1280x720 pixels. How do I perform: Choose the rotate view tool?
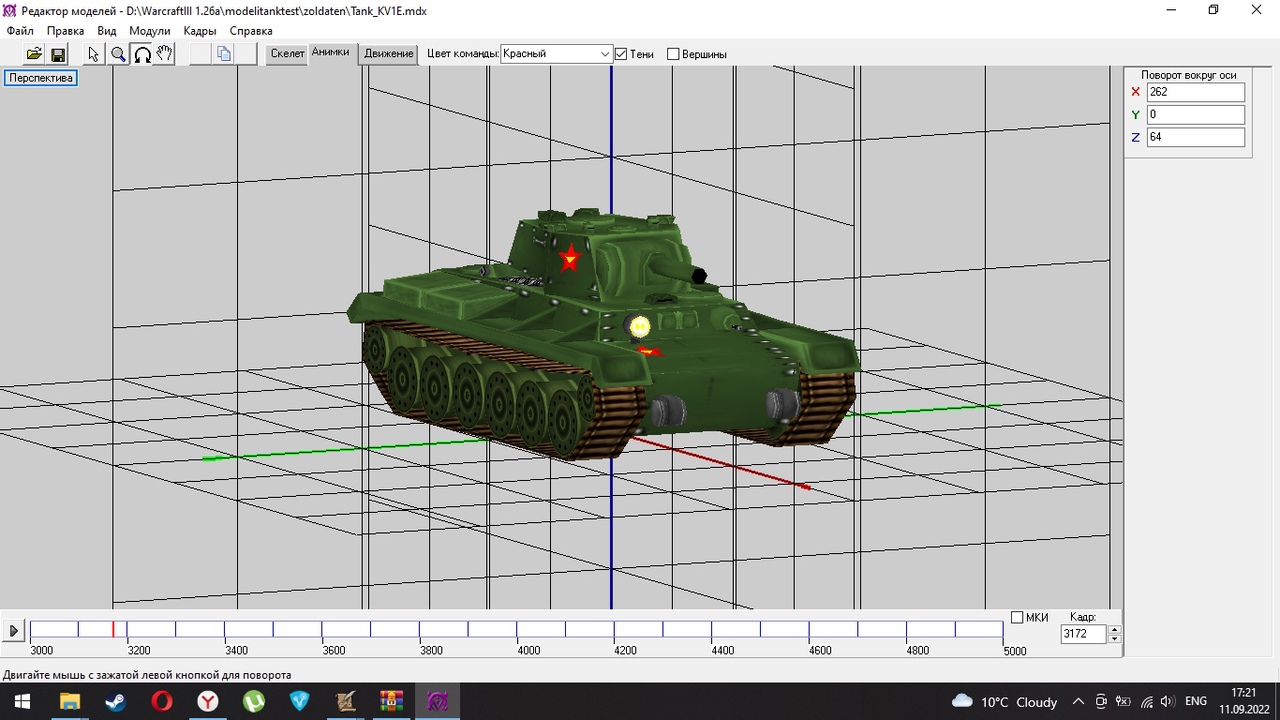tap(142, 54)
